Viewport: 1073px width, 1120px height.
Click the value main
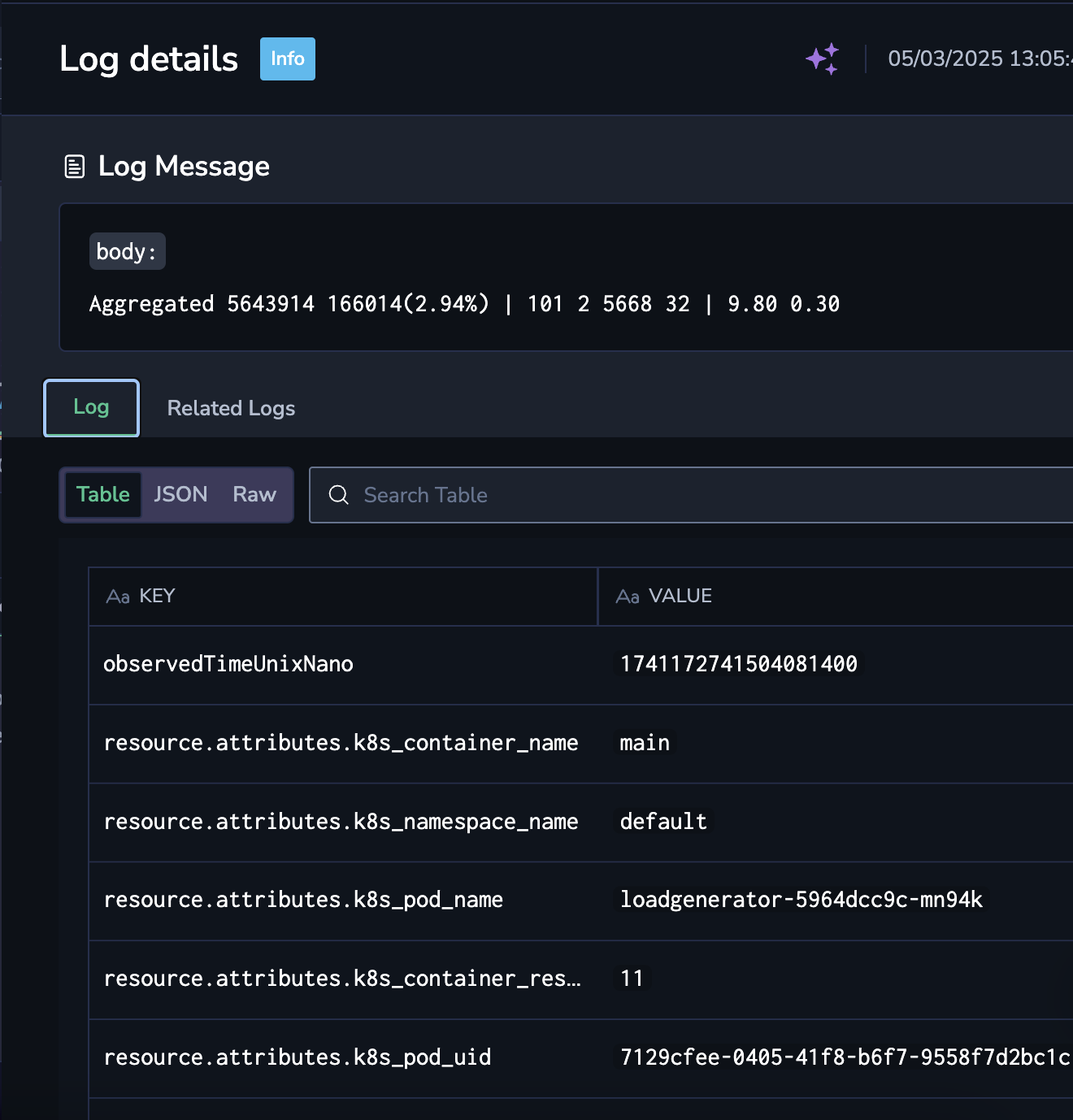tap(645, 743)
